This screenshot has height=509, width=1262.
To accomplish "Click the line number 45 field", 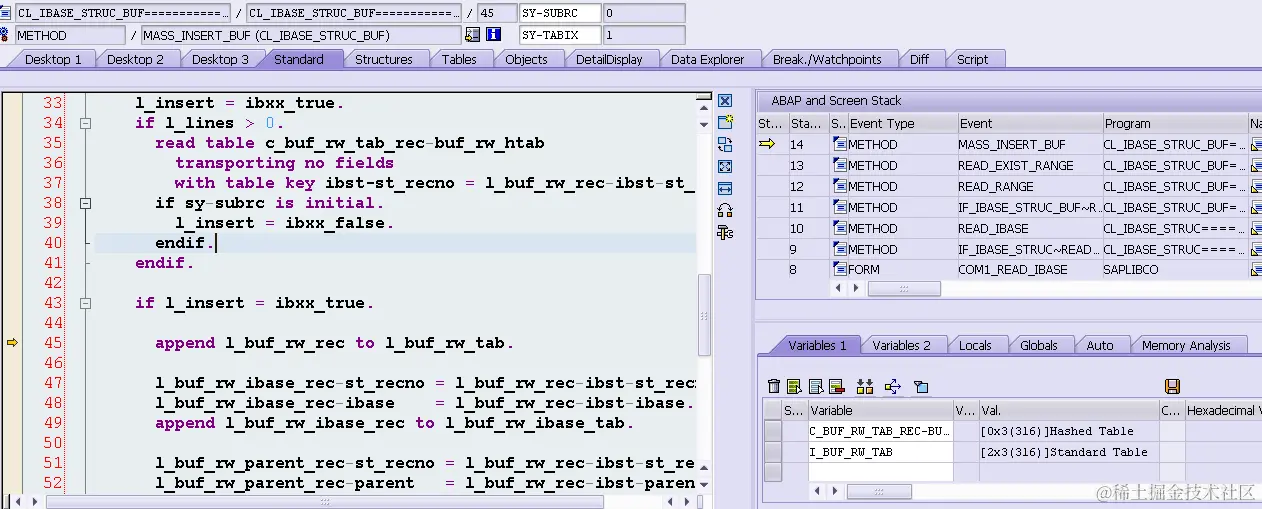I will pos(495,13).
